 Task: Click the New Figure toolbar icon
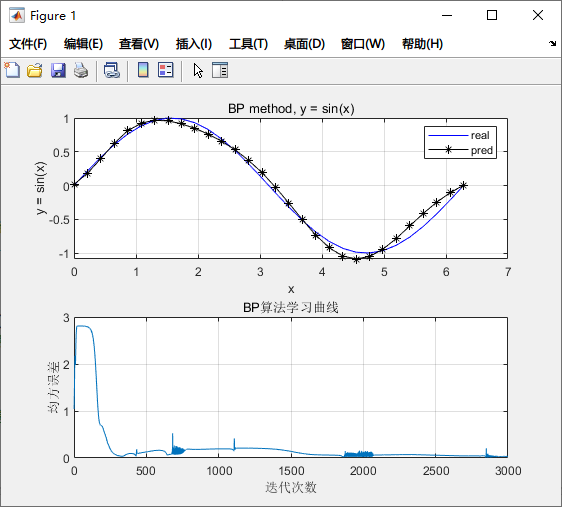(x=12, y=70)
